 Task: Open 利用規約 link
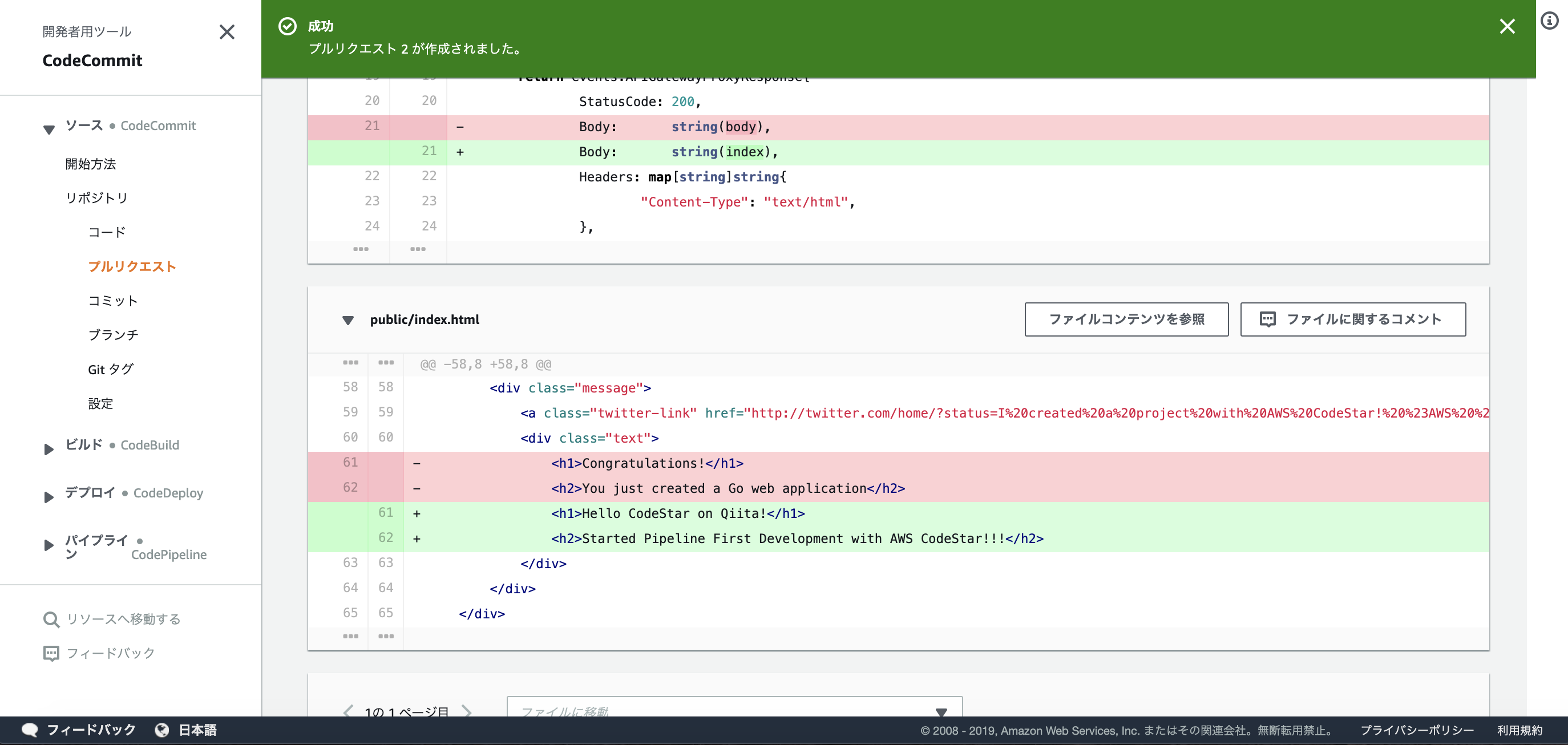point(1520,730)
